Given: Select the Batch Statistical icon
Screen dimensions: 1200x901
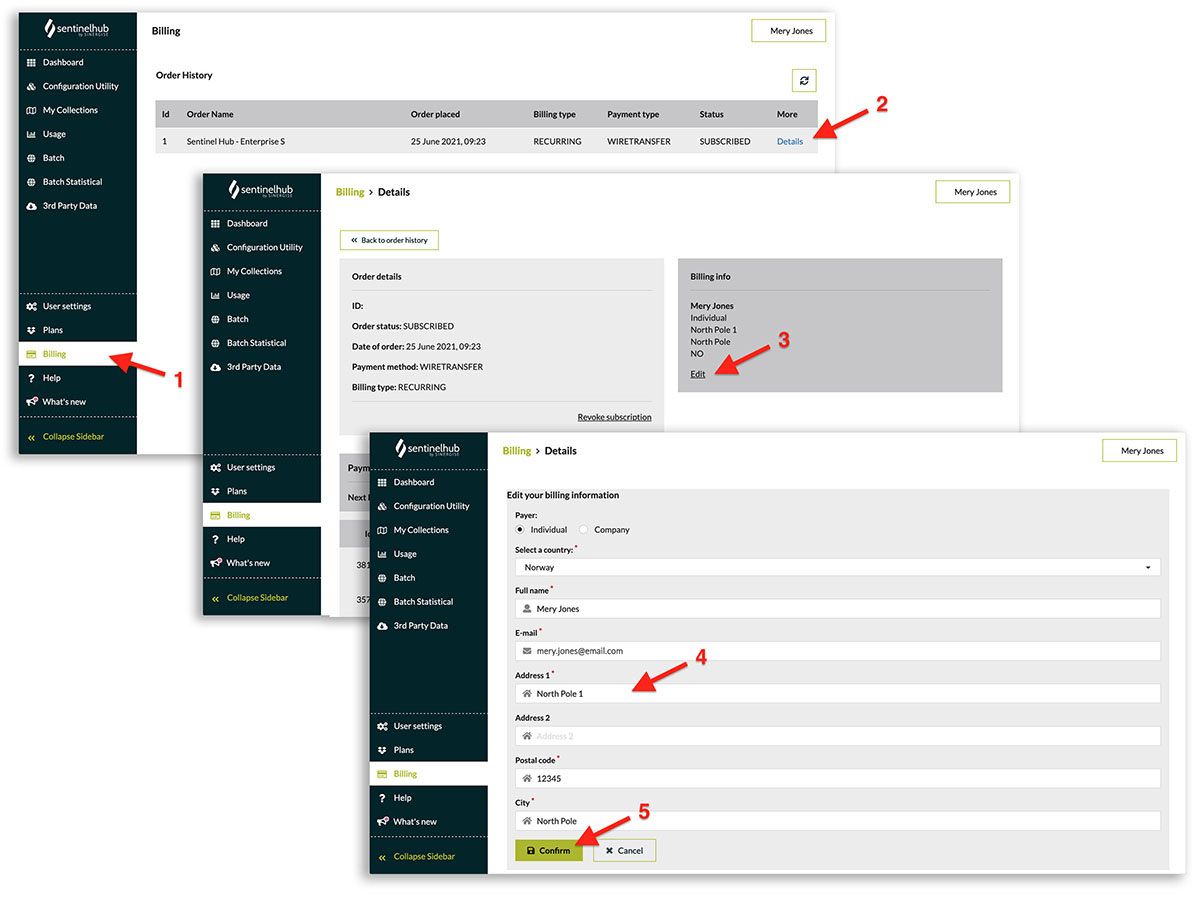Looking at the screenshot, I should (31, 182).
